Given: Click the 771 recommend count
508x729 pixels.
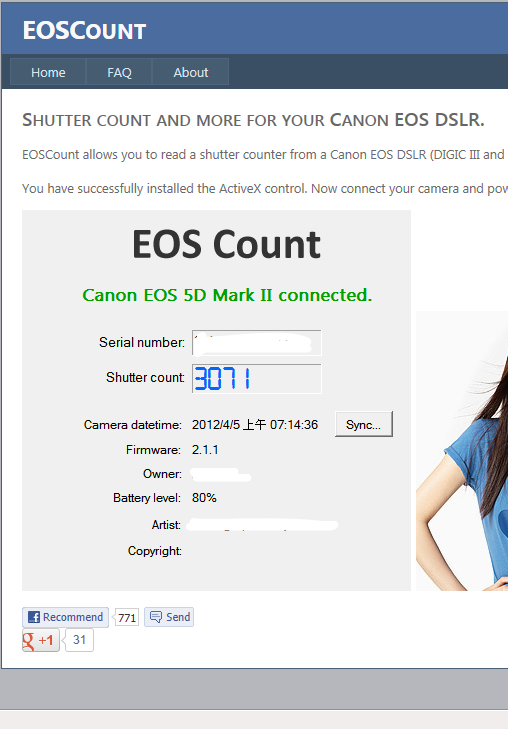Looking at the screenshot, I should click(126, 618).
